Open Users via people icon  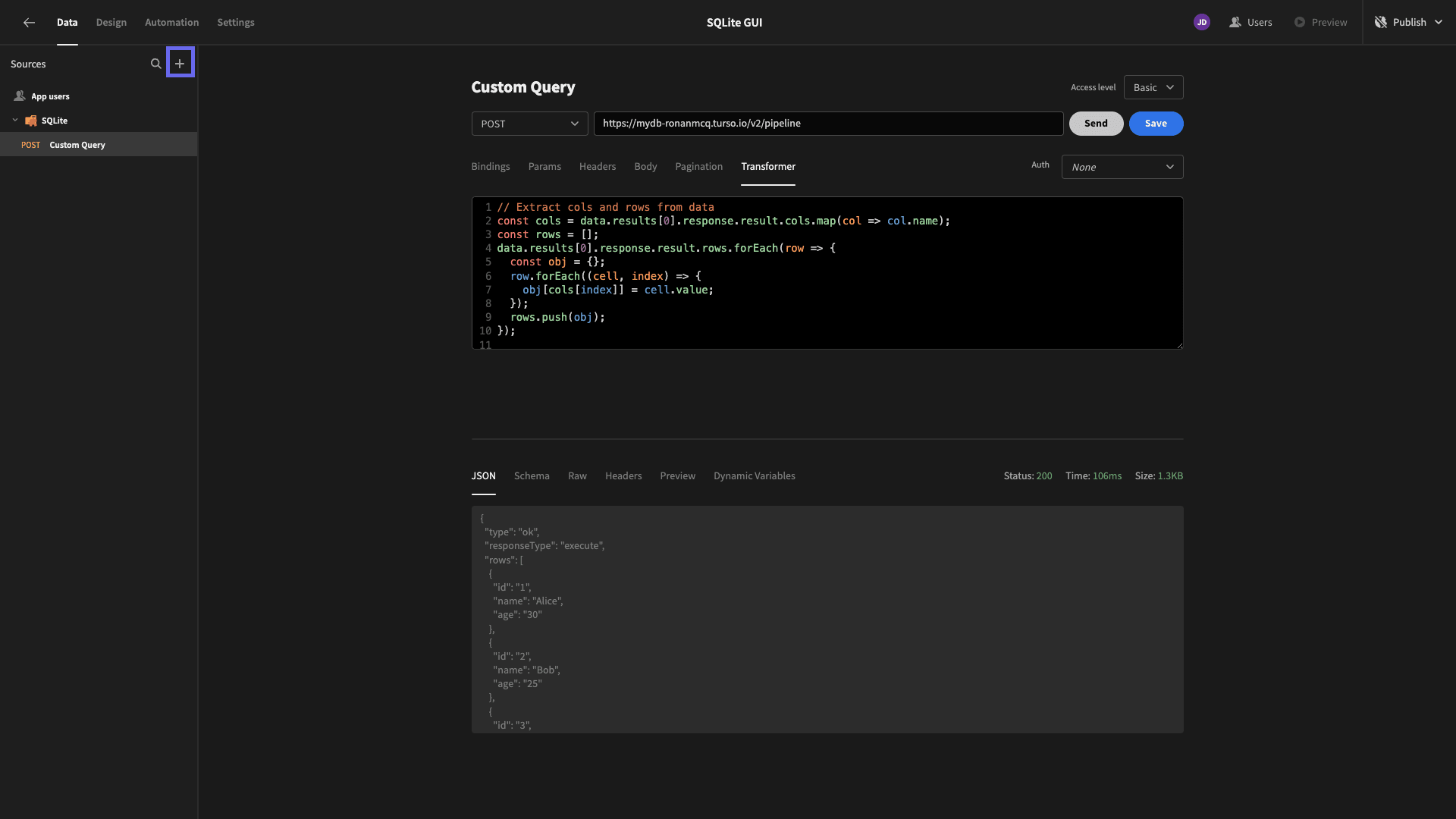pos(1235,23)
